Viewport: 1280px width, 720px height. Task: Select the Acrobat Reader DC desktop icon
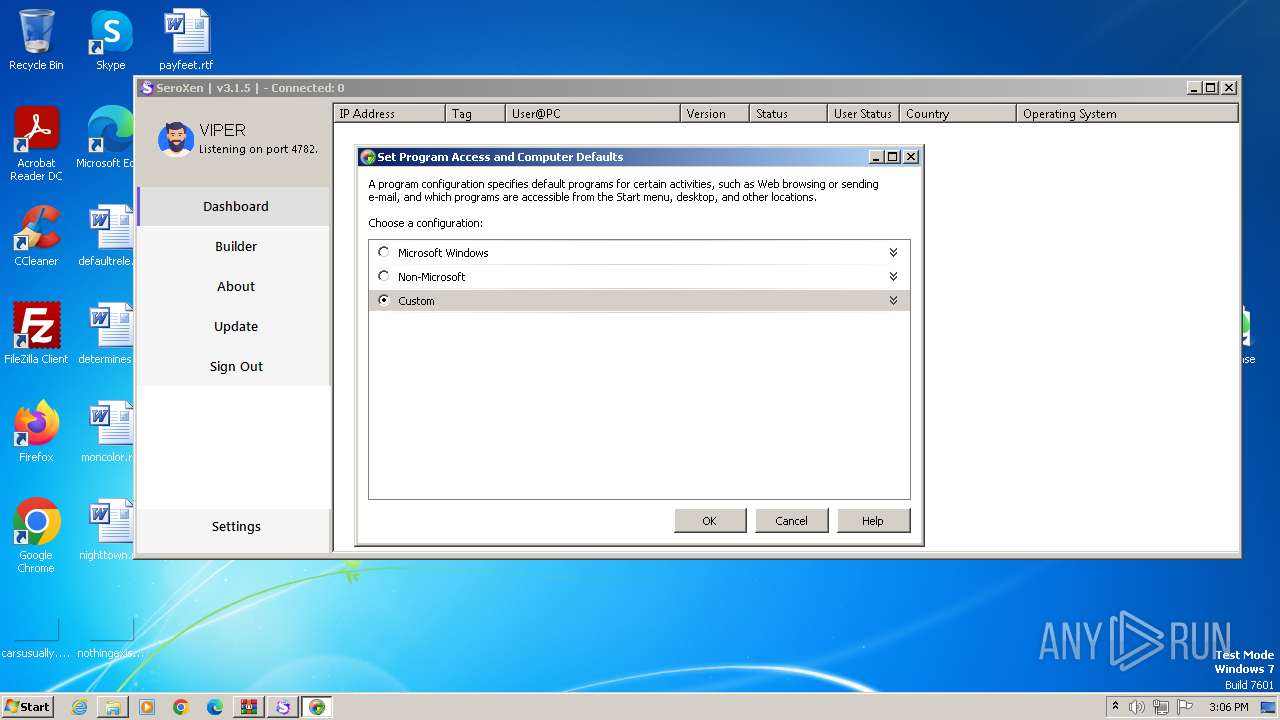[x=36, y=145]
